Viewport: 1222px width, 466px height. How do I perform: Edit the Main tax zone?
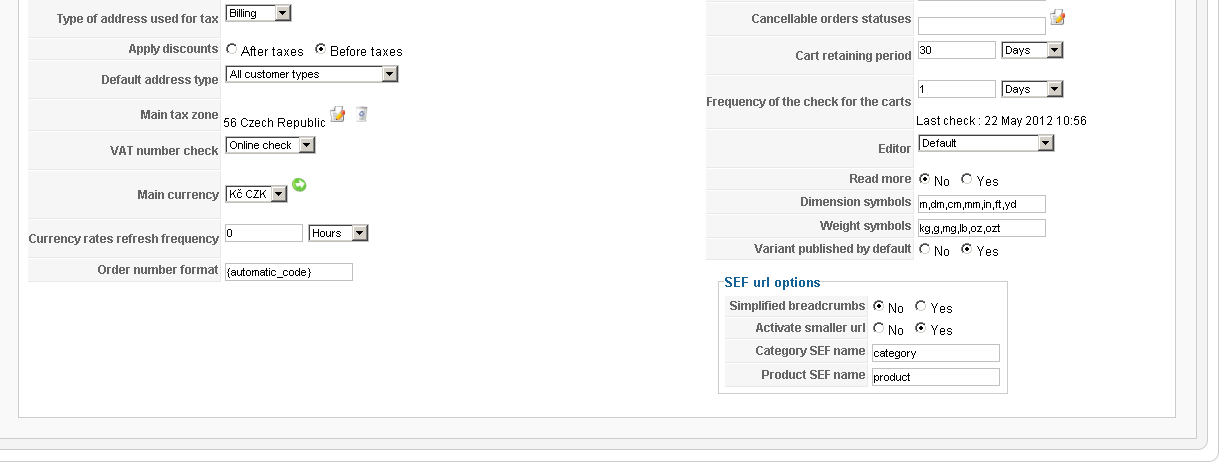pyautogui.click(x=338, y=114)
